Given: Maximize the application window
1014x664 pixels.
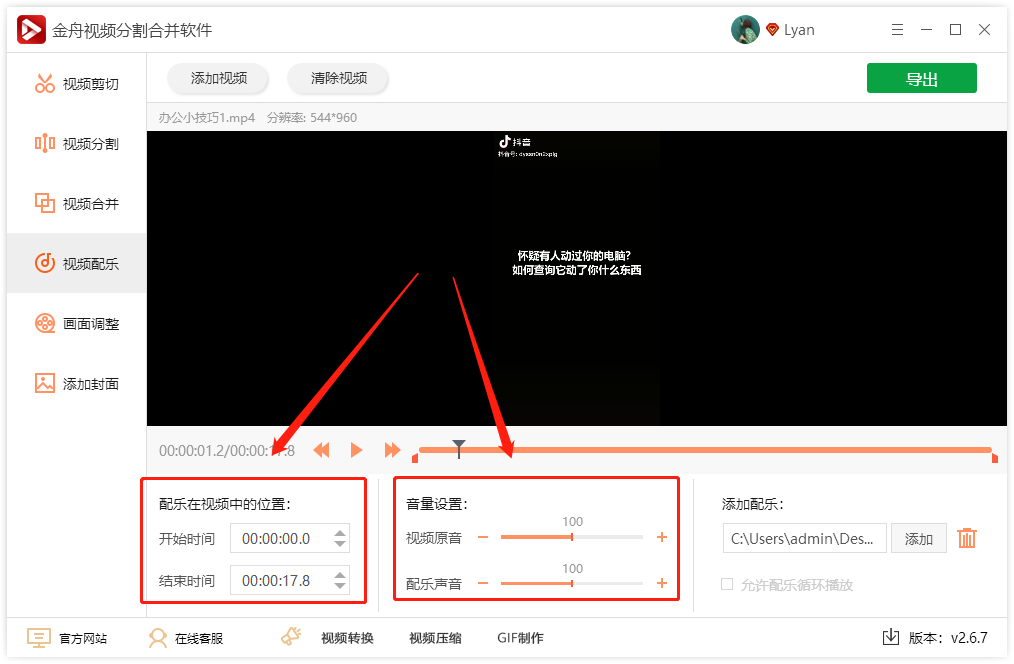Looking at the screenshot, I should click(955, 30).
